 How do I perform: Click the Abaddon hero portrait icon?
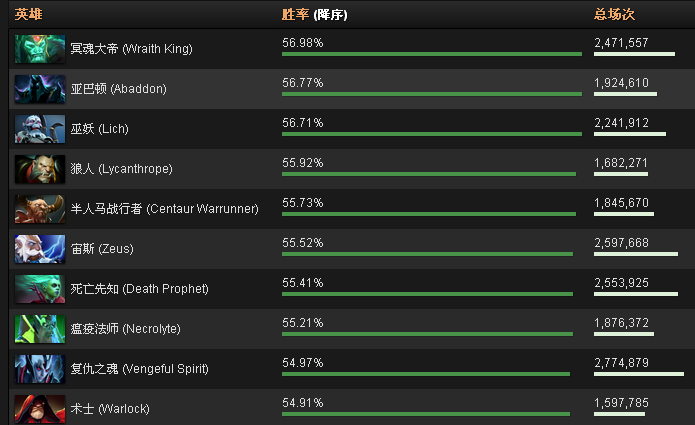pos(40,89)
